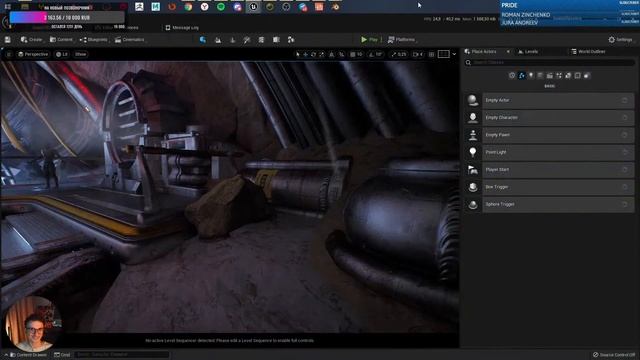The image size is (640, 360).
Task: Open editor Settings menu
Action: [x=620, y=40]
